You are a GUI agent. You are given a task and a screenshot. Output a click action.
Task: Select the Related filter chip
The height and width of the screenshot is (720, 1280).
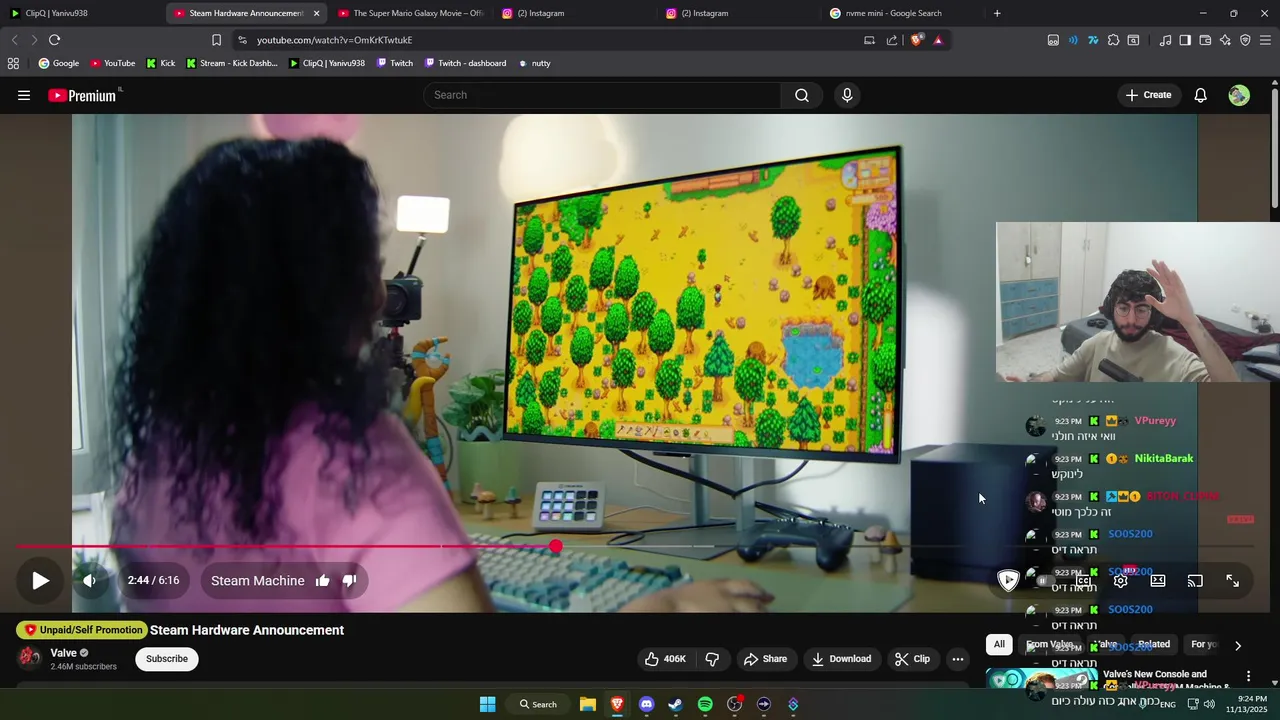(x=1153, y=644)
